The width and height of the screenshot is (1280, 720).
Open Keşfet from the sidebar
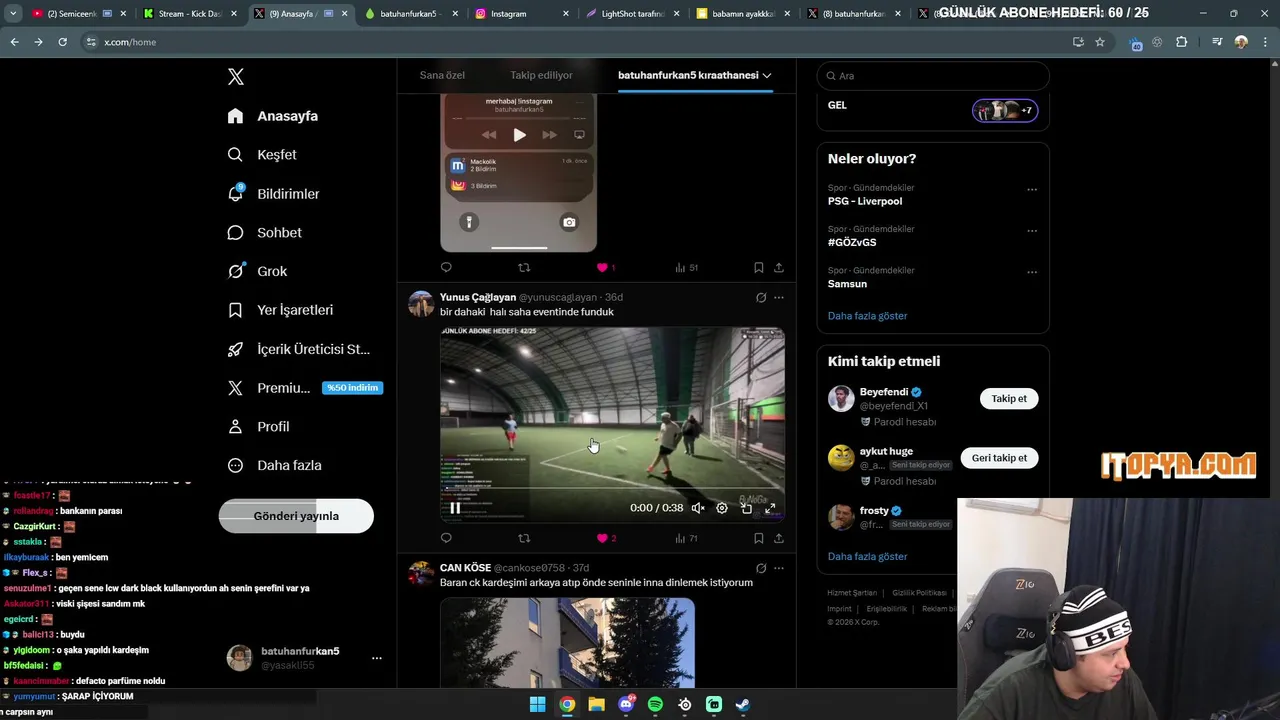(x=263, y=155)
